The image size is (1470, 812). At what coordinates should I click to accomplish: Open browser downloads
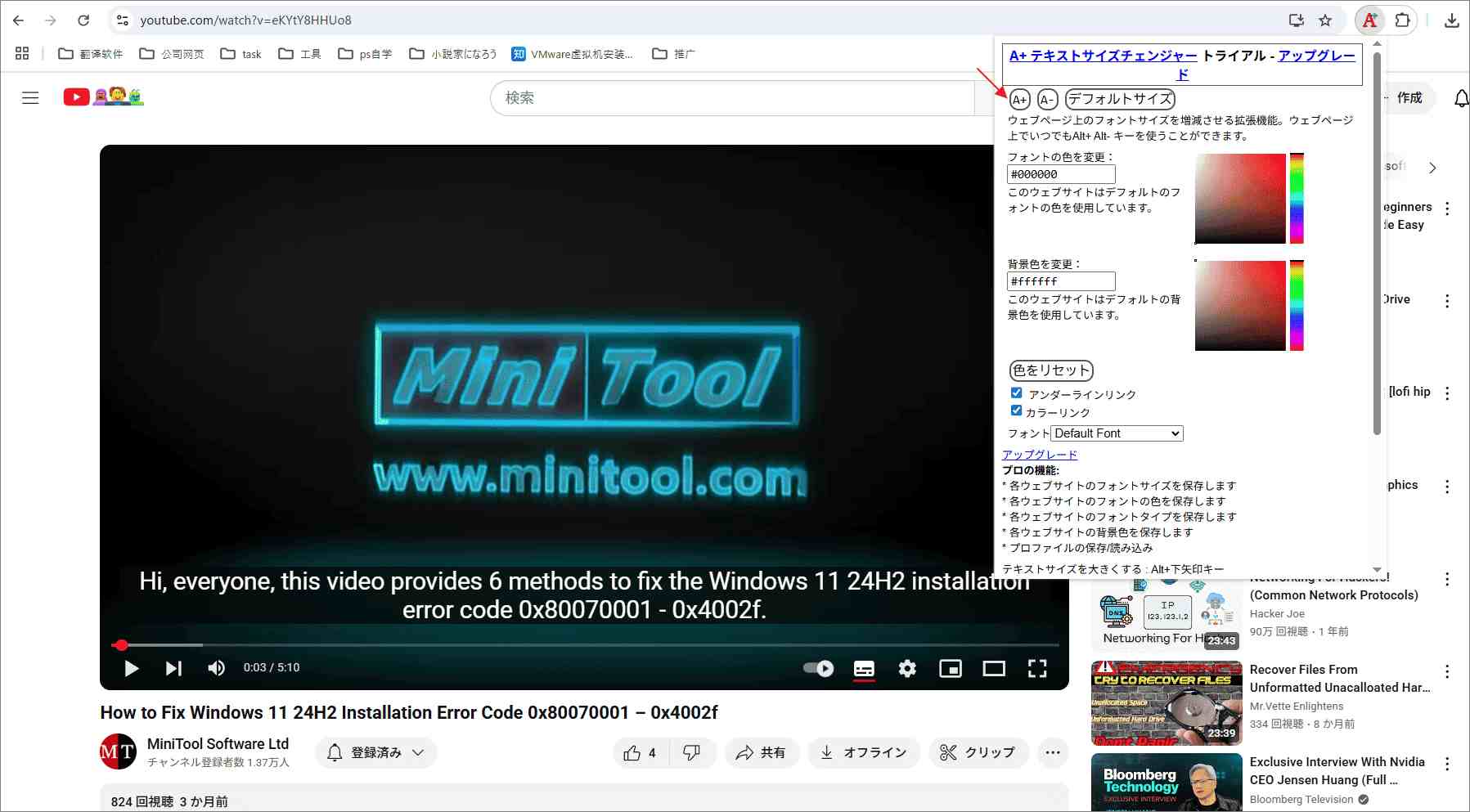tap(1452, 20)
